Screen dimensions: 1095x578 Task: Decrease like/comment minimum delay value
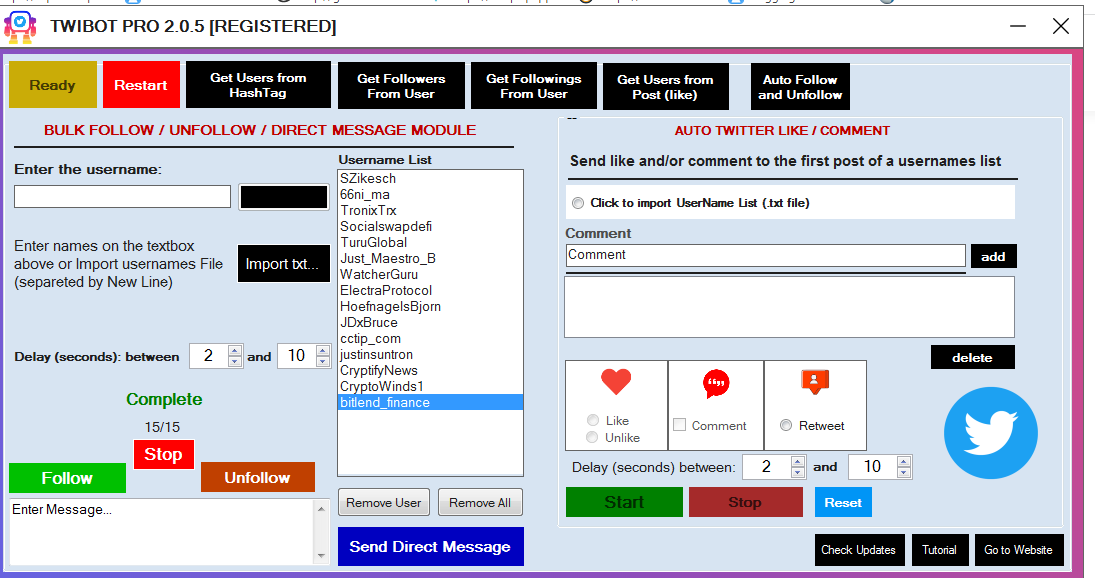pos(798,472)
